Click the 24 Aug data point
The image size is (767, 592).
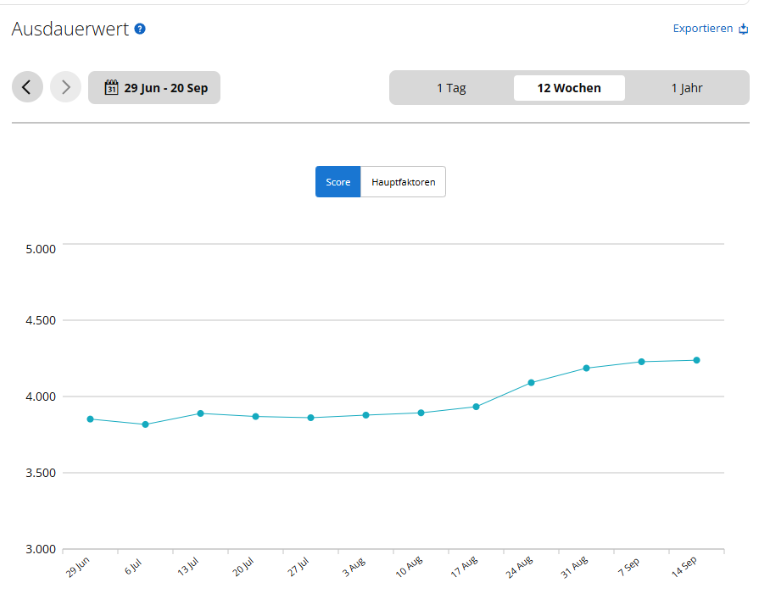pyautogui.click(x=531, y=383)
